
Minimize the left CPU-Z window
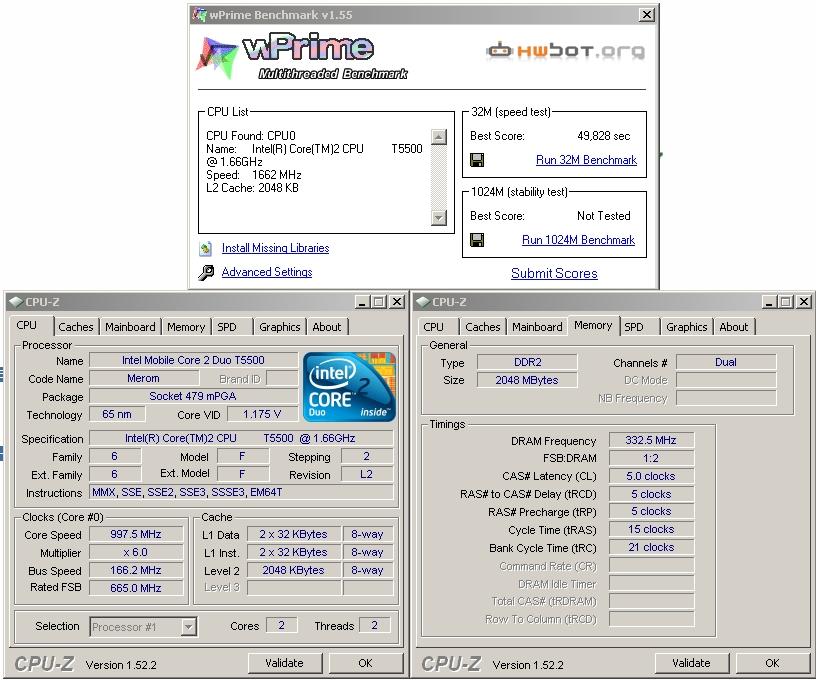click(x=363, y=302)
